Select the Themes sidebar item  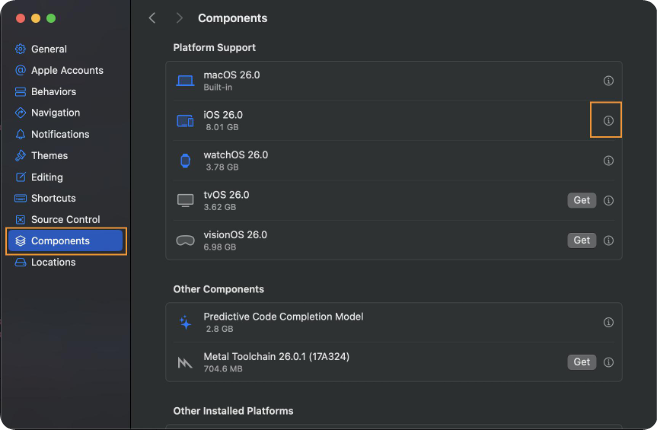pos(65,156)
